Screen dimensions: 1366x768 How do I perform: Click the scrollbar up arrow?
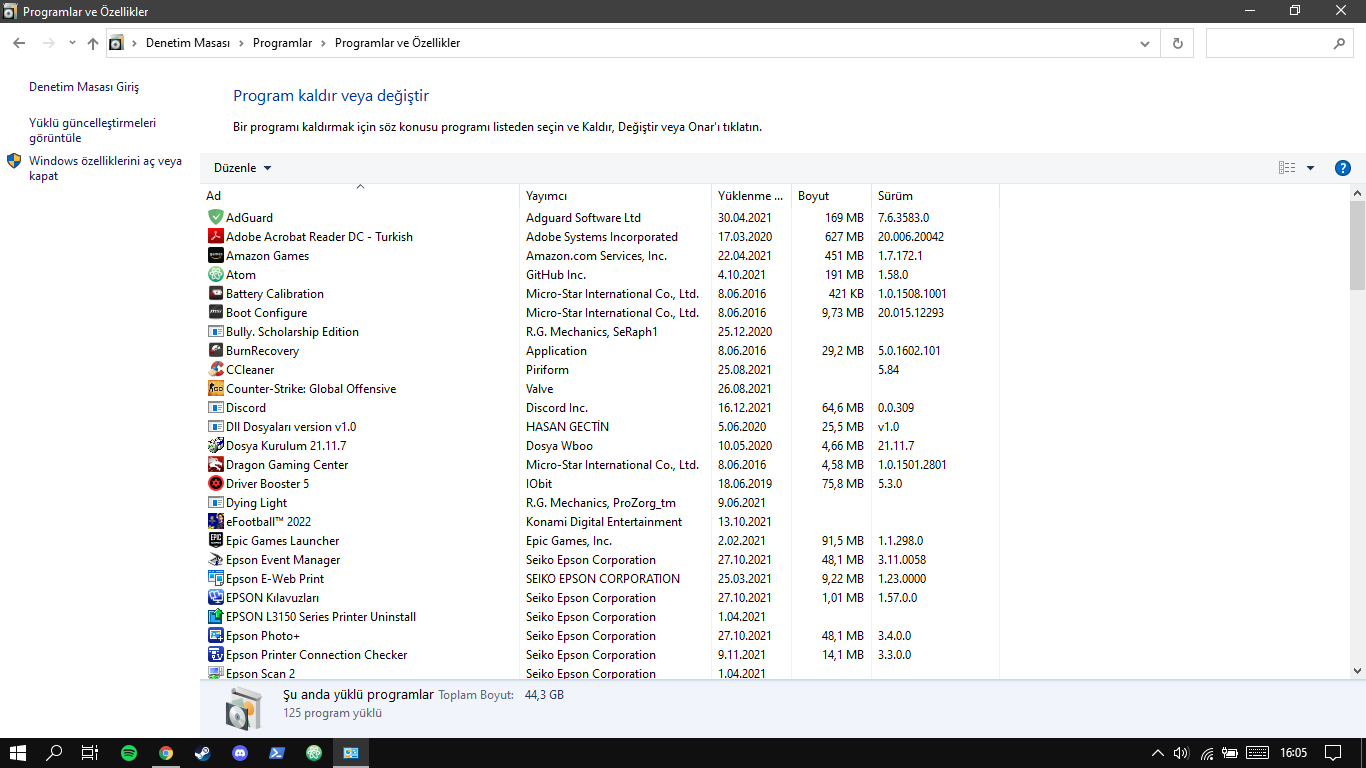[x=1357, y=193]
